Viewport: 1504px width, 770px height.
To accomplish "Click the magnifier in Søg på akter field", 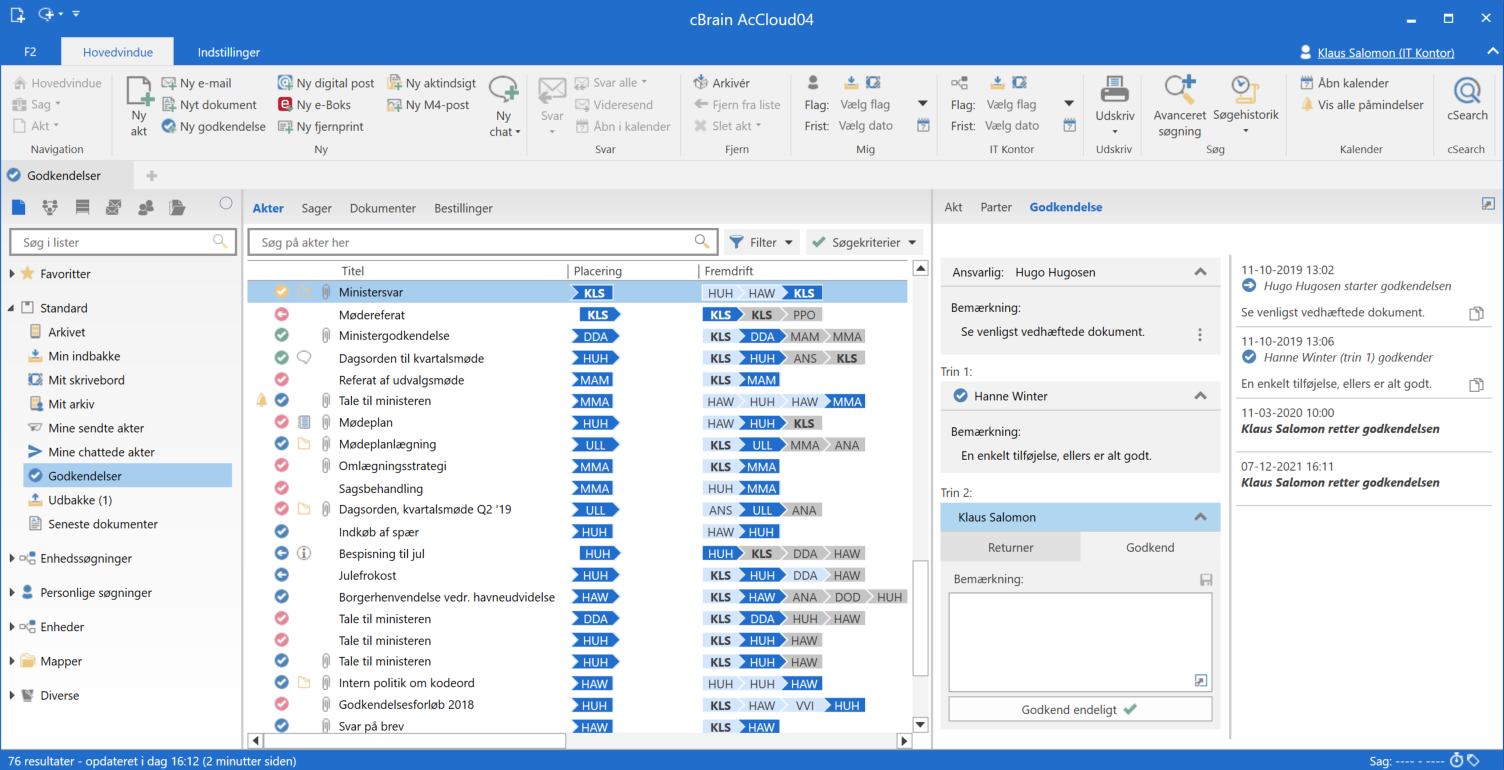I will [703, 242].
